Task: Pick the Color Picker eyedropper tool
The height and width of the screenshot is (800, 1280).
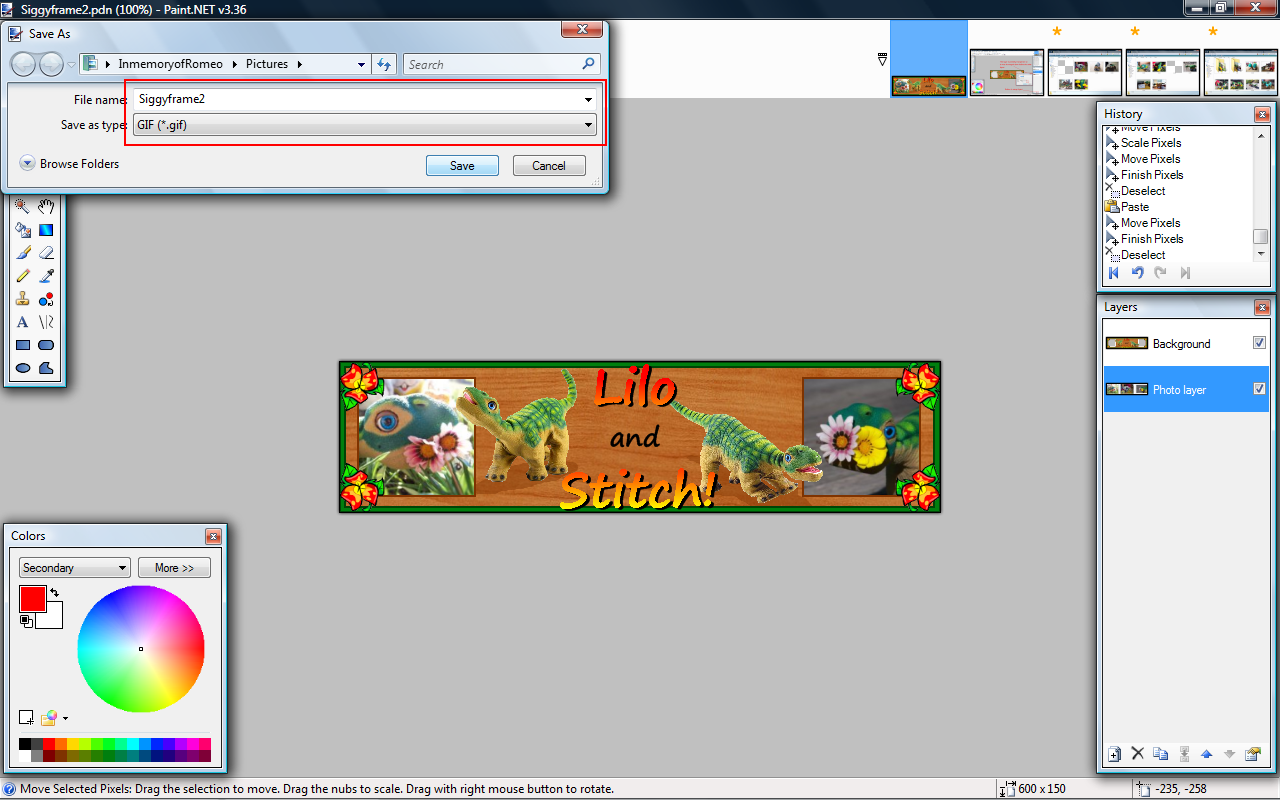Action: click(x=46, y=276)
